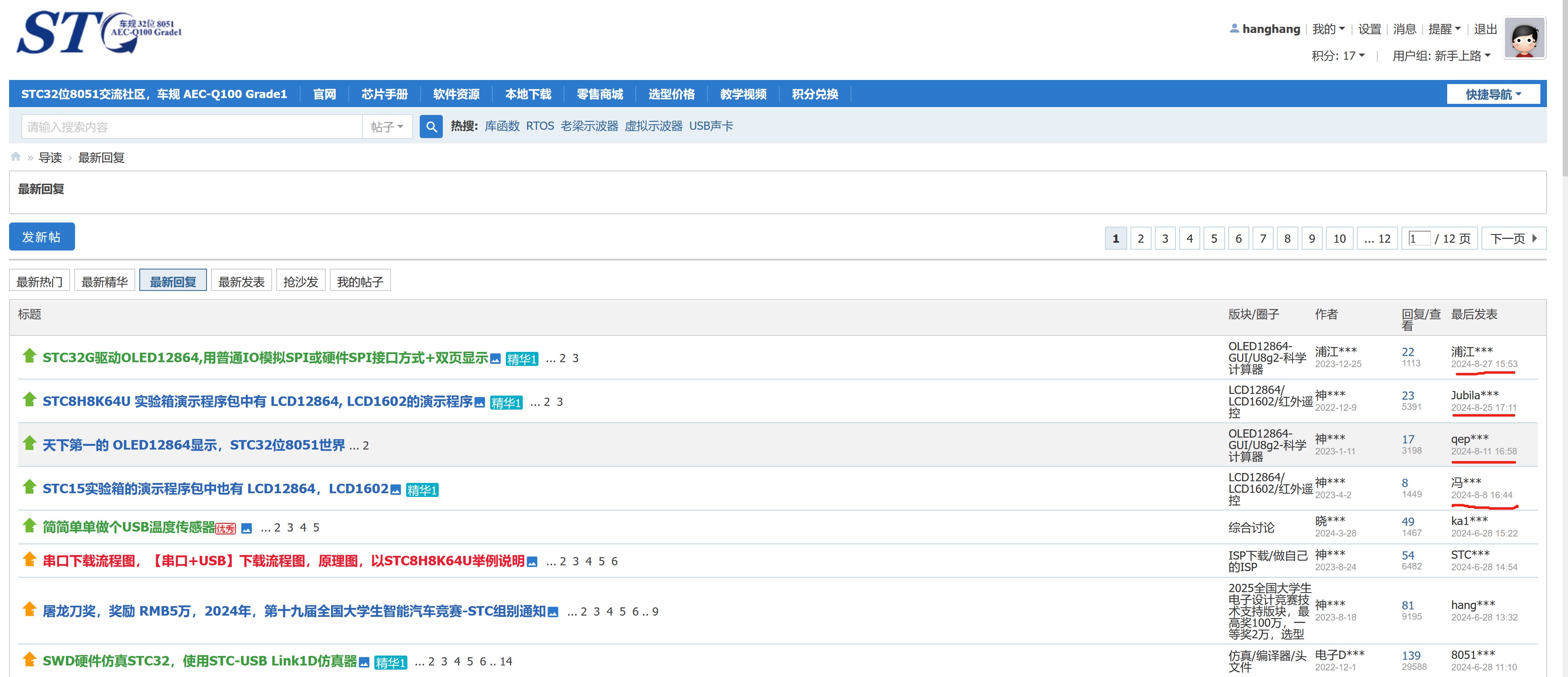
Task: Open page 6 of 串口下载流程图 thread
Action: coord(614,562)
